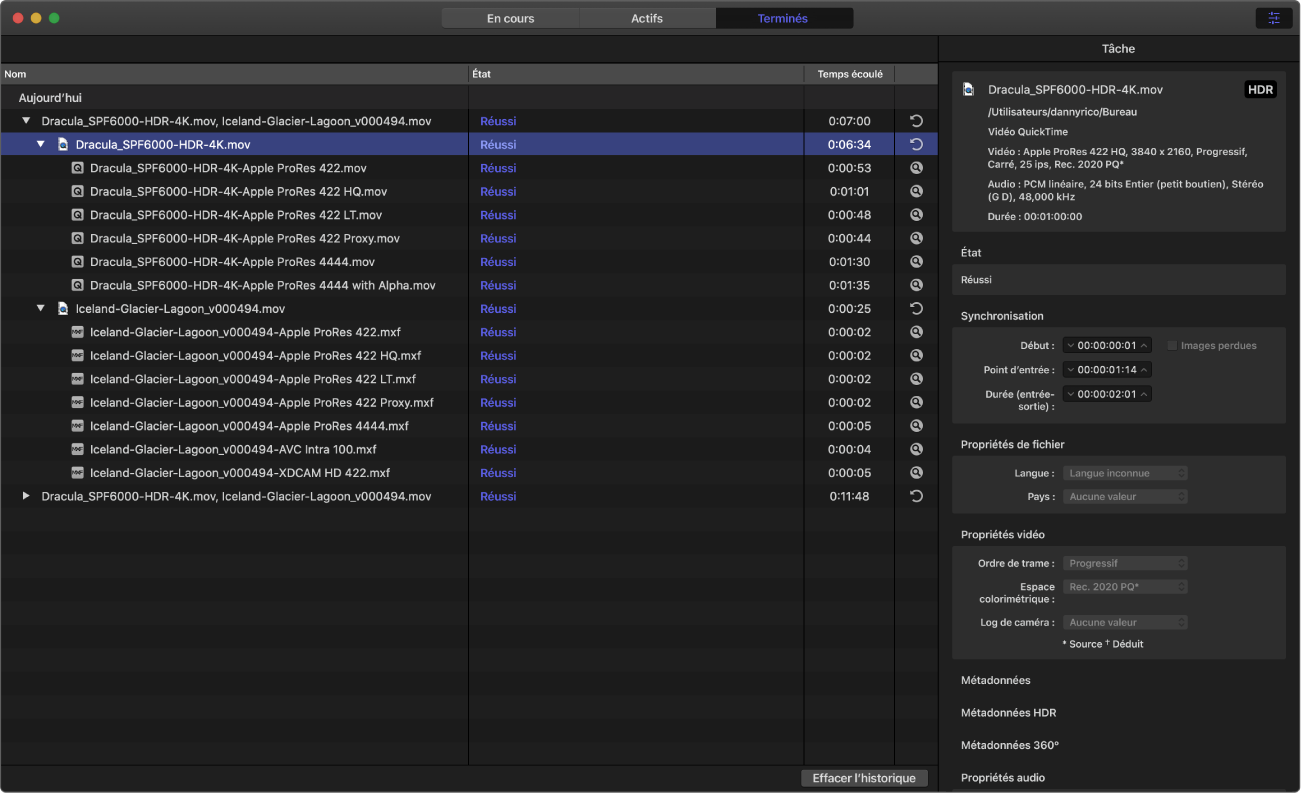This screenshot has width=1301, height=793.
Task: Click the 0:01:35 elapsed time cell
Action: click(849, 285)
